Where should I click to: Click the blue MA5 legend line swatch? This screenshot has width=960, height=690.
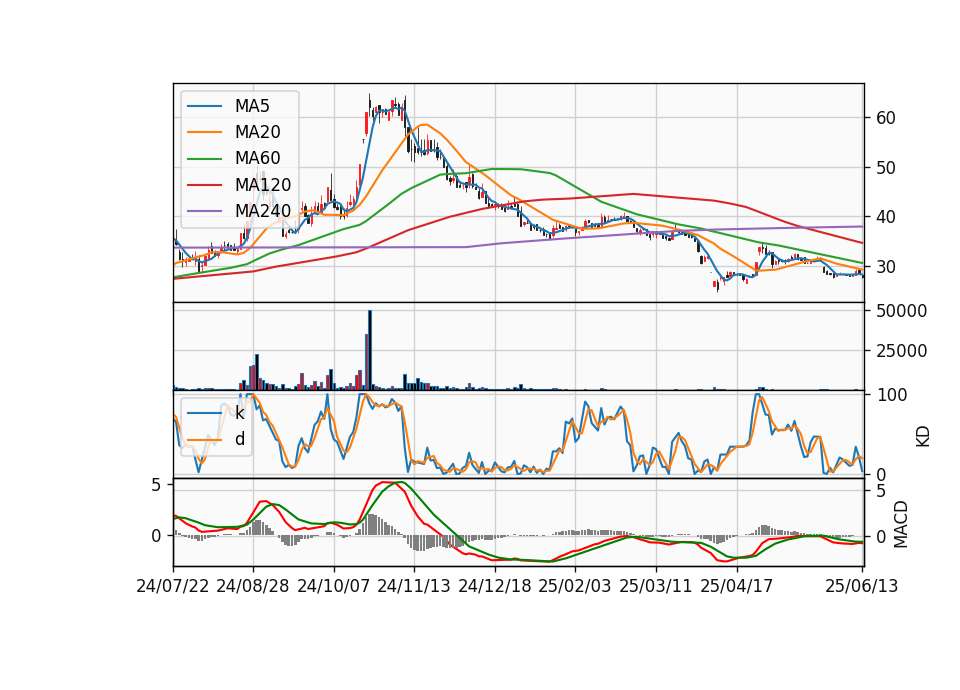click(x=204, y=107)
